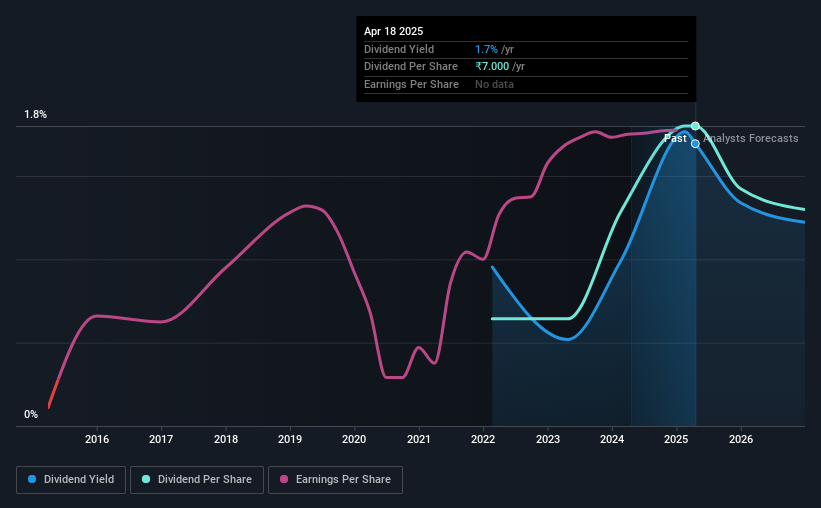
Task: Select the 2020 x-axis label
Action: [x=354, y=439]
